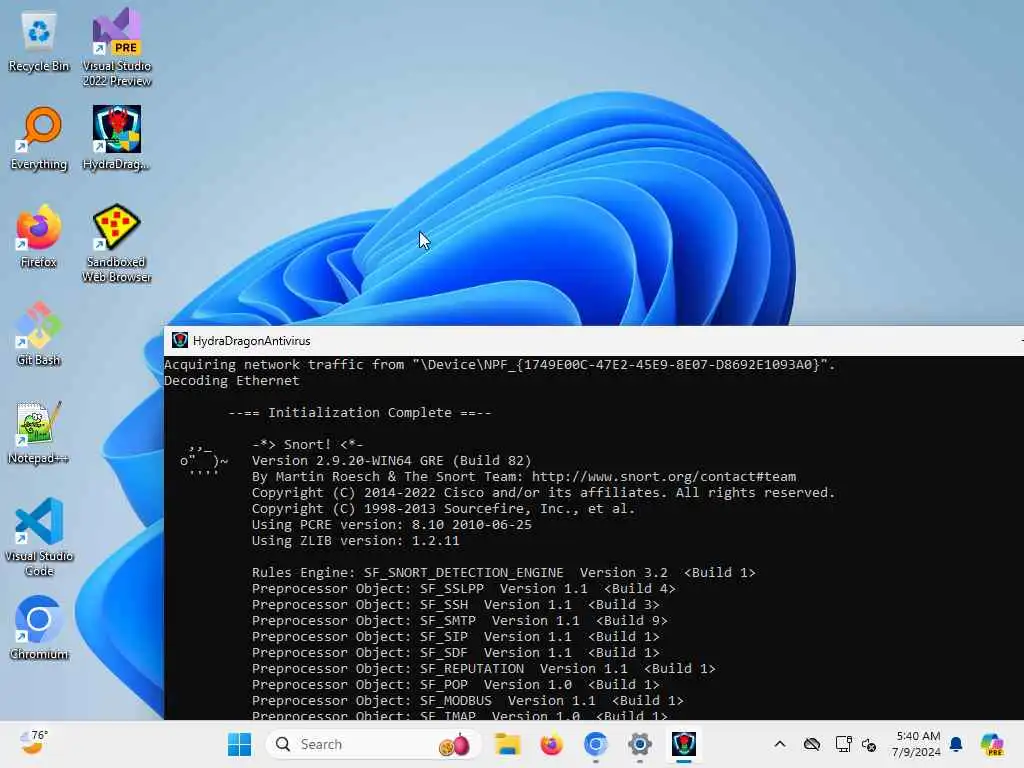Click the SF_SSLPP preprocessor line

[x=464, y=588]
